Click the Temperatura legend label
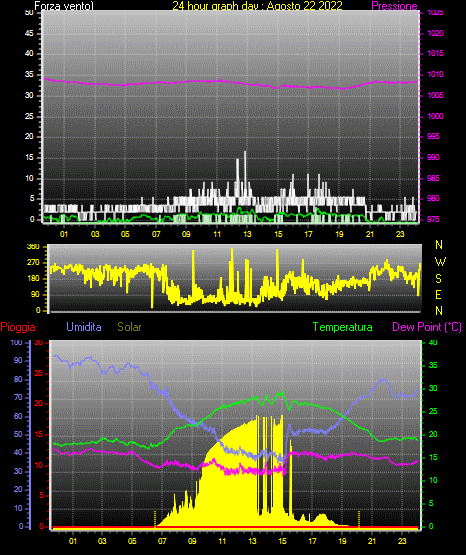Image resolution: width=466 pixels, height=555 pixels. 343,327
